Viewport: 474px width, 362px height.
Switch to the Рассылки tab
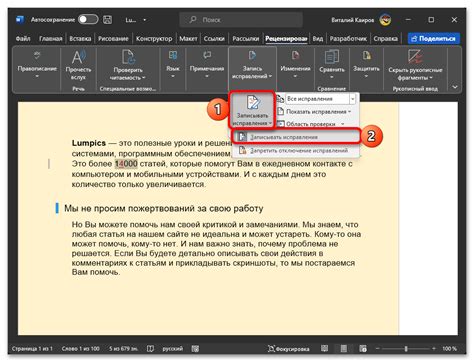246,39
